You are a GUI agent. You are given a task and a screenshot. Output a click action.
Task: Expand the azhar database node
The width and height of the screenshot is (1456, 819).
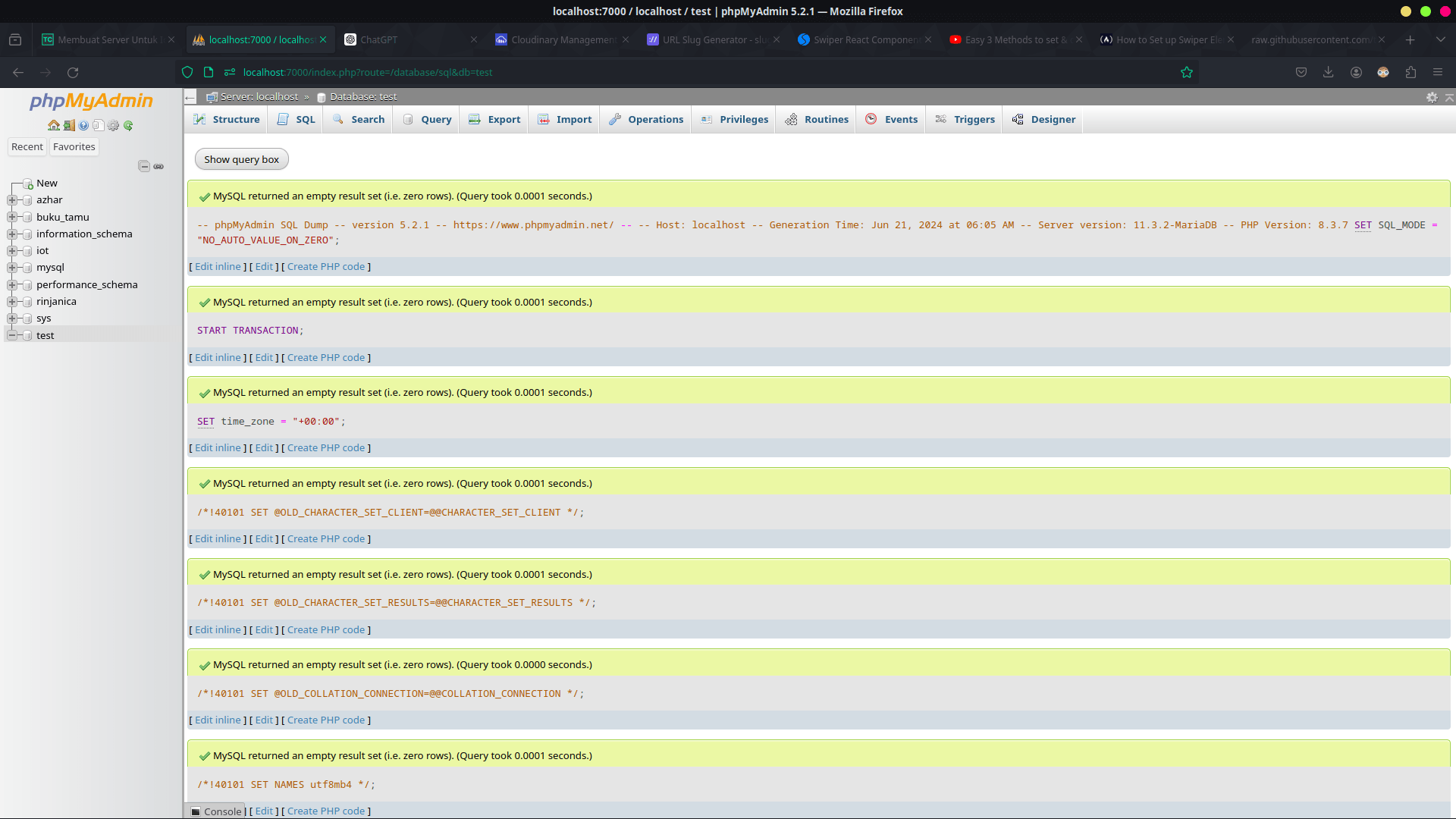[12, 200]
